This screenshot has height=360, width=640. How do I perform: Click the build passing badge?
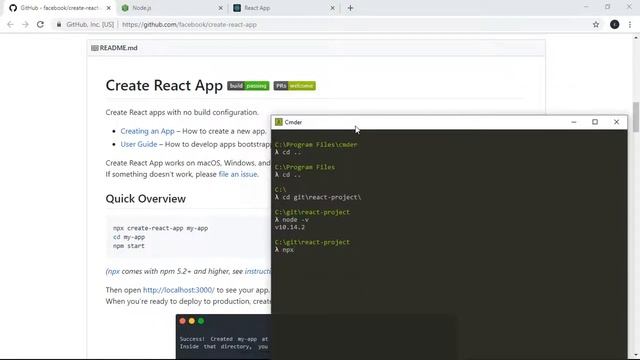[x=248, y=86]
